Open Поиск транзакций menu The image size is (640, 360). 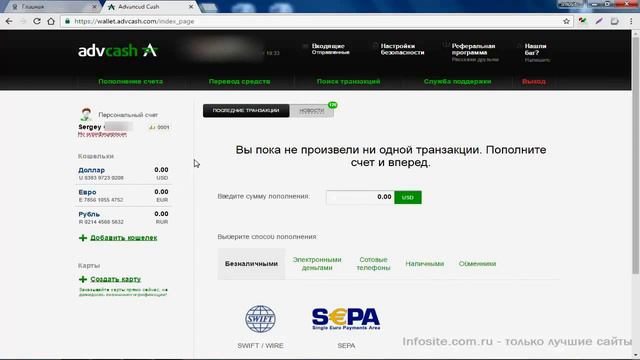(x=349, y=82)
